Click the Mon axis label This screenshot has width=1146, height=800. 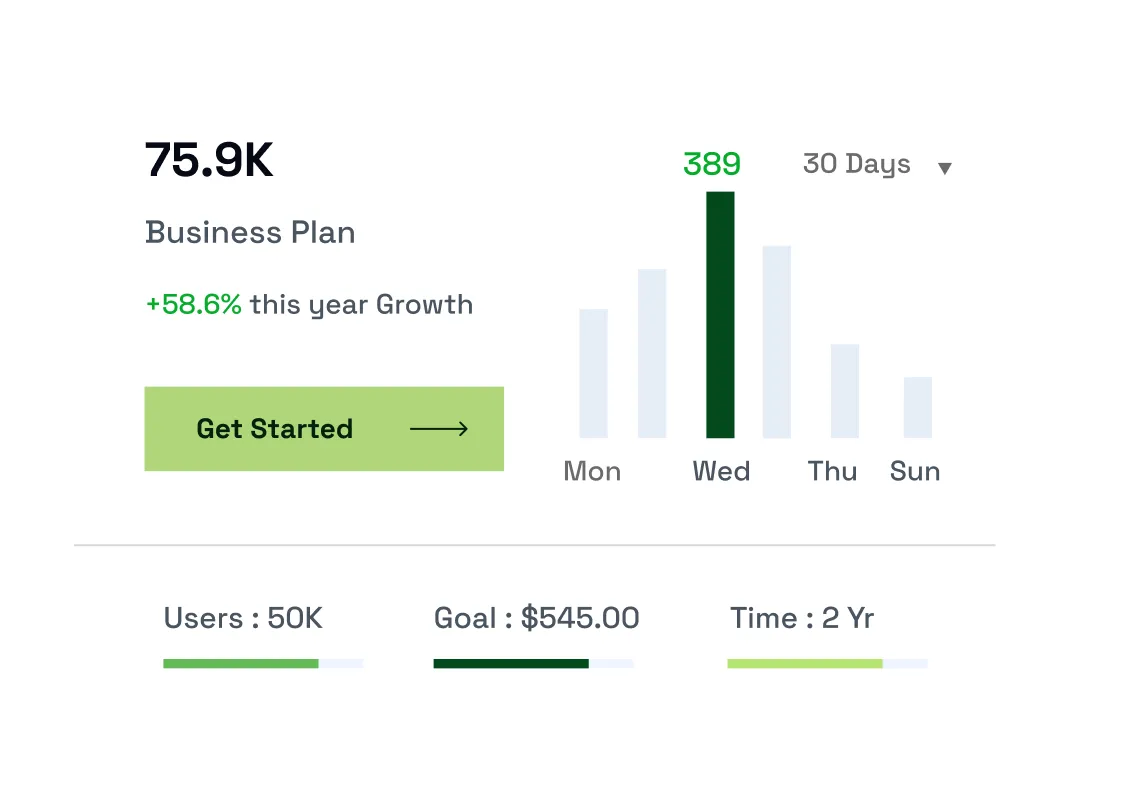[592, 471]
